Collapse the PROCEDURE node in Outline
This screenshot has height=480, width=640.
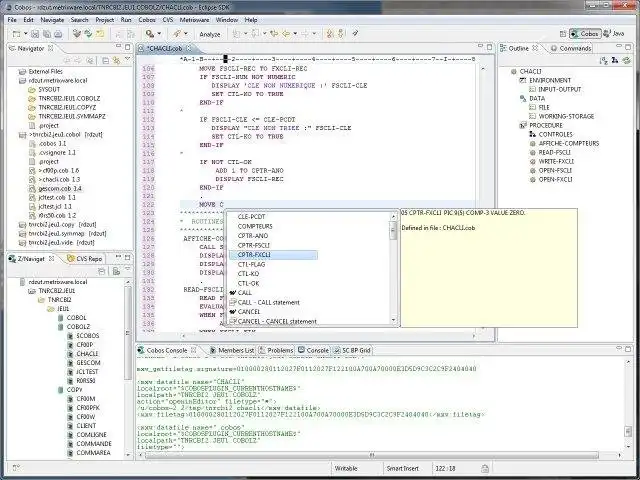coord(513,126)
